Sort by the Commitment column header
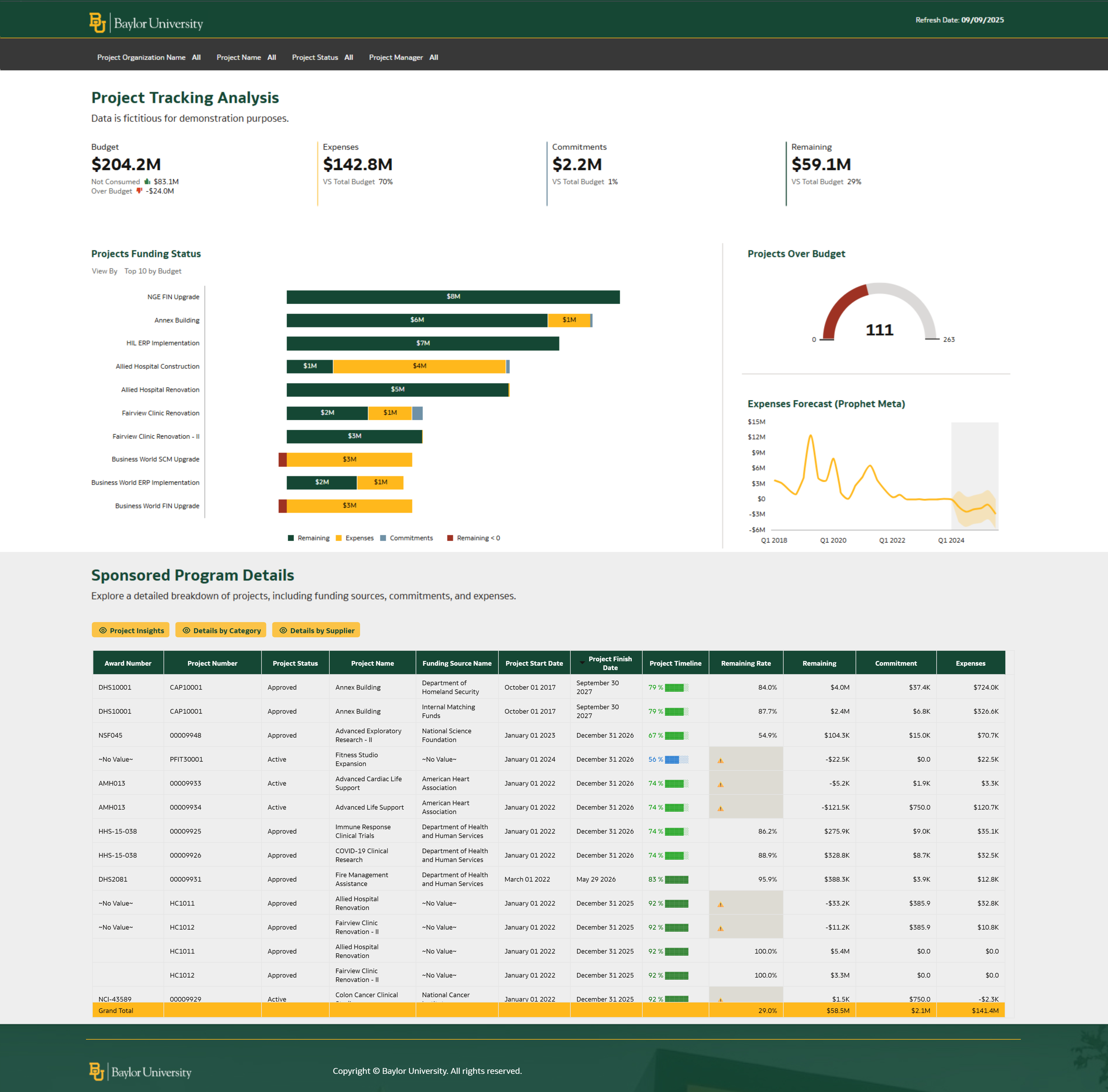This screenshot has height=1092, width=1108. (x=896, y=663)
